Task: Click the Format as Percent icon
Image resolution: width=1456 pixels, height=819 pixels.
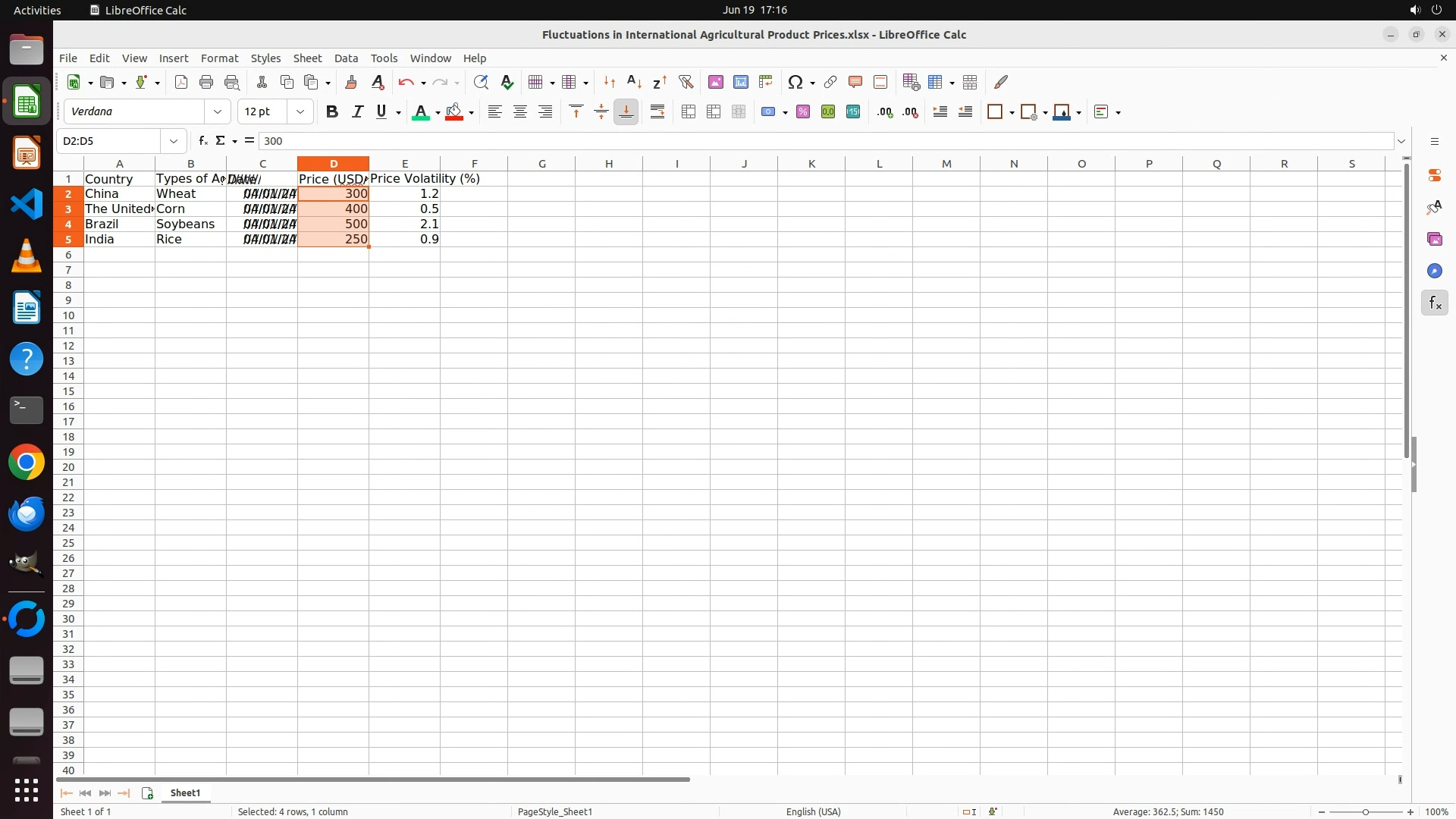Action: point(803,112)
